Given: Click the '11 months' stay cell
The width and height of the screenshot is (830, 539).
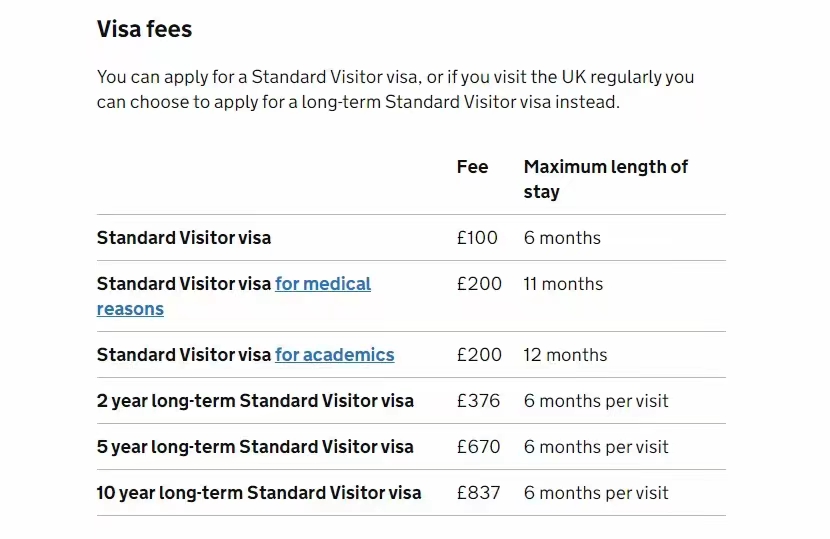Looking at the screenshot, I should click(563, 284).
